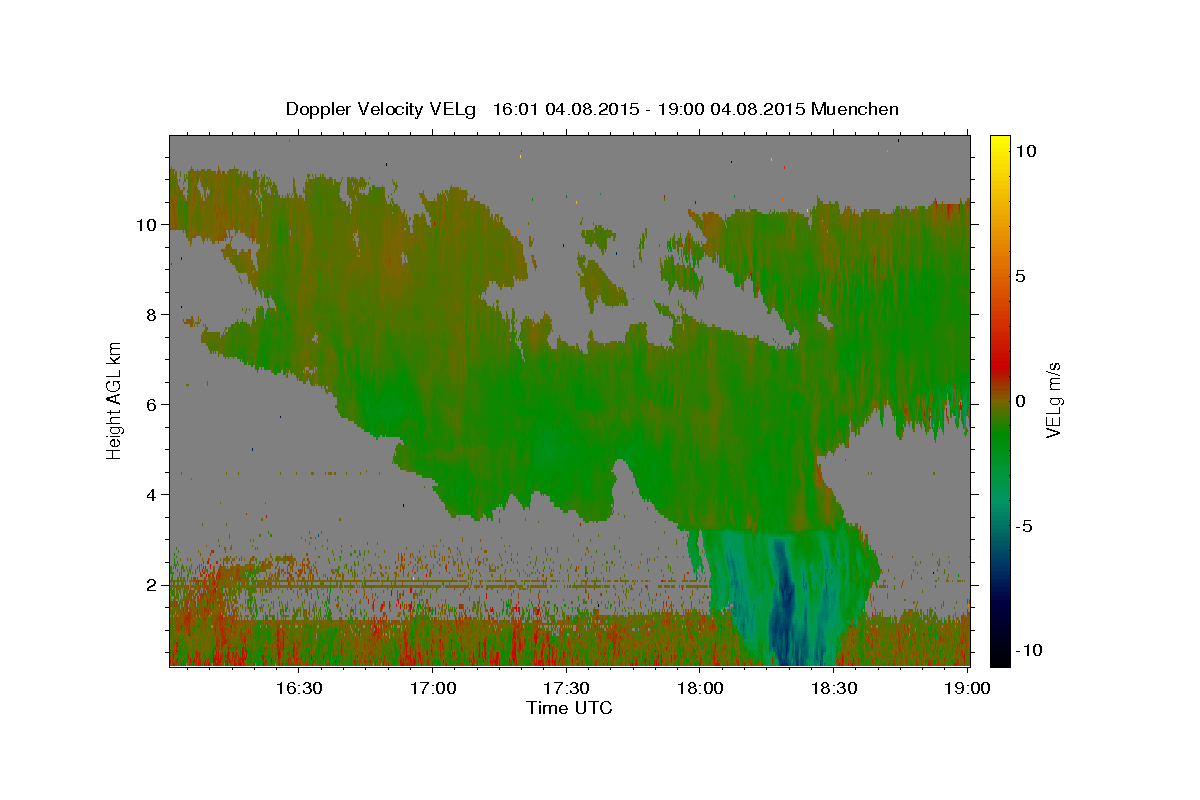
Task: Click the 'Time UTC' x-axis label
Action: point(569,708)
